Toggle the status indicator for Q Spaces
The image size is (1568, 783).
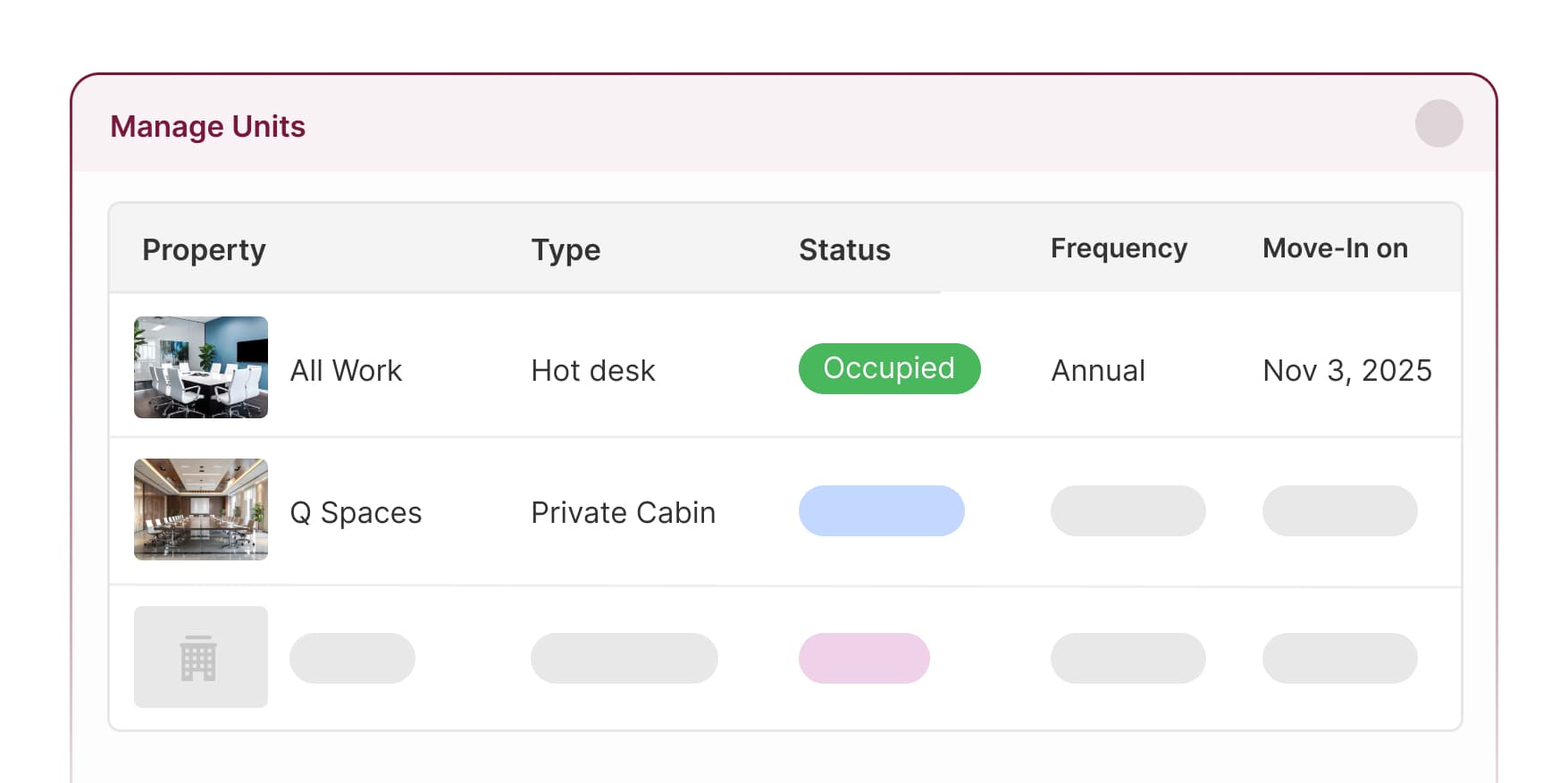882,510
